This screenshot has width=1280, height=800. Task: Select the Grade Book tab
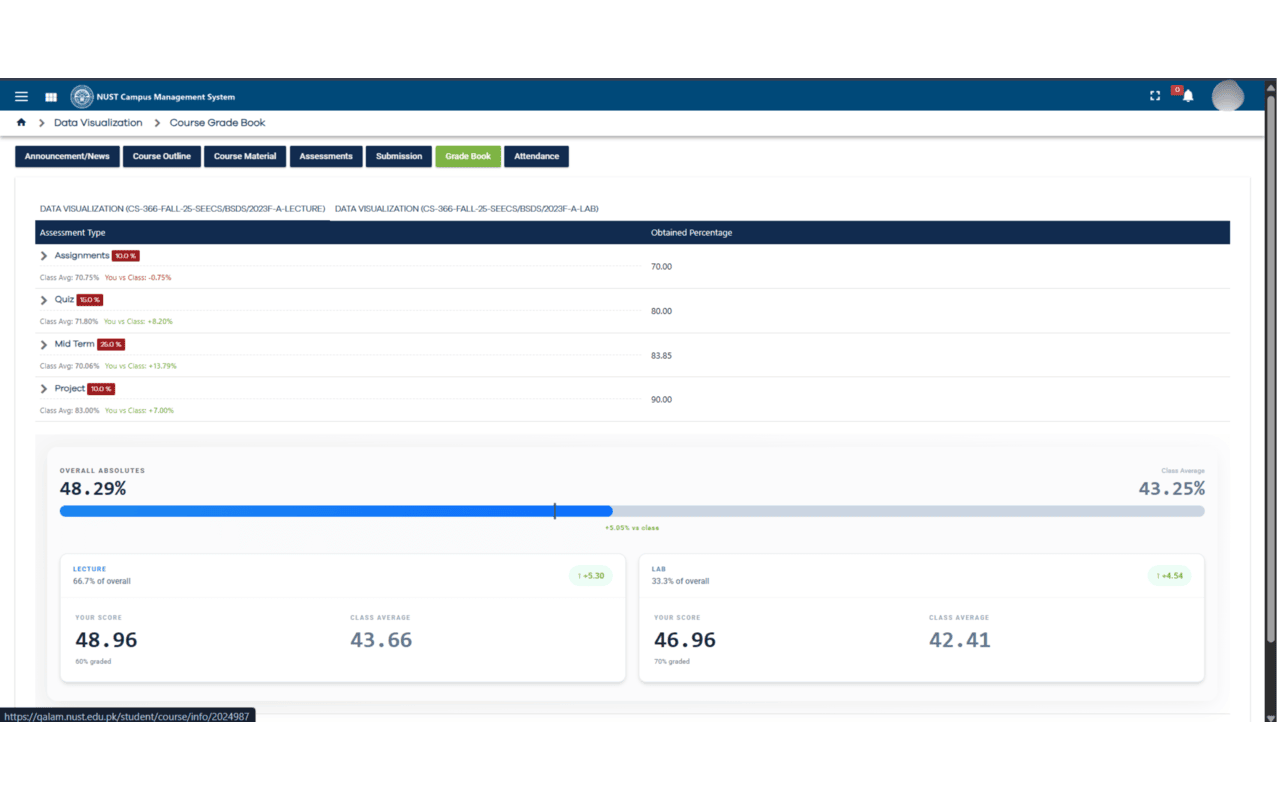468,156
